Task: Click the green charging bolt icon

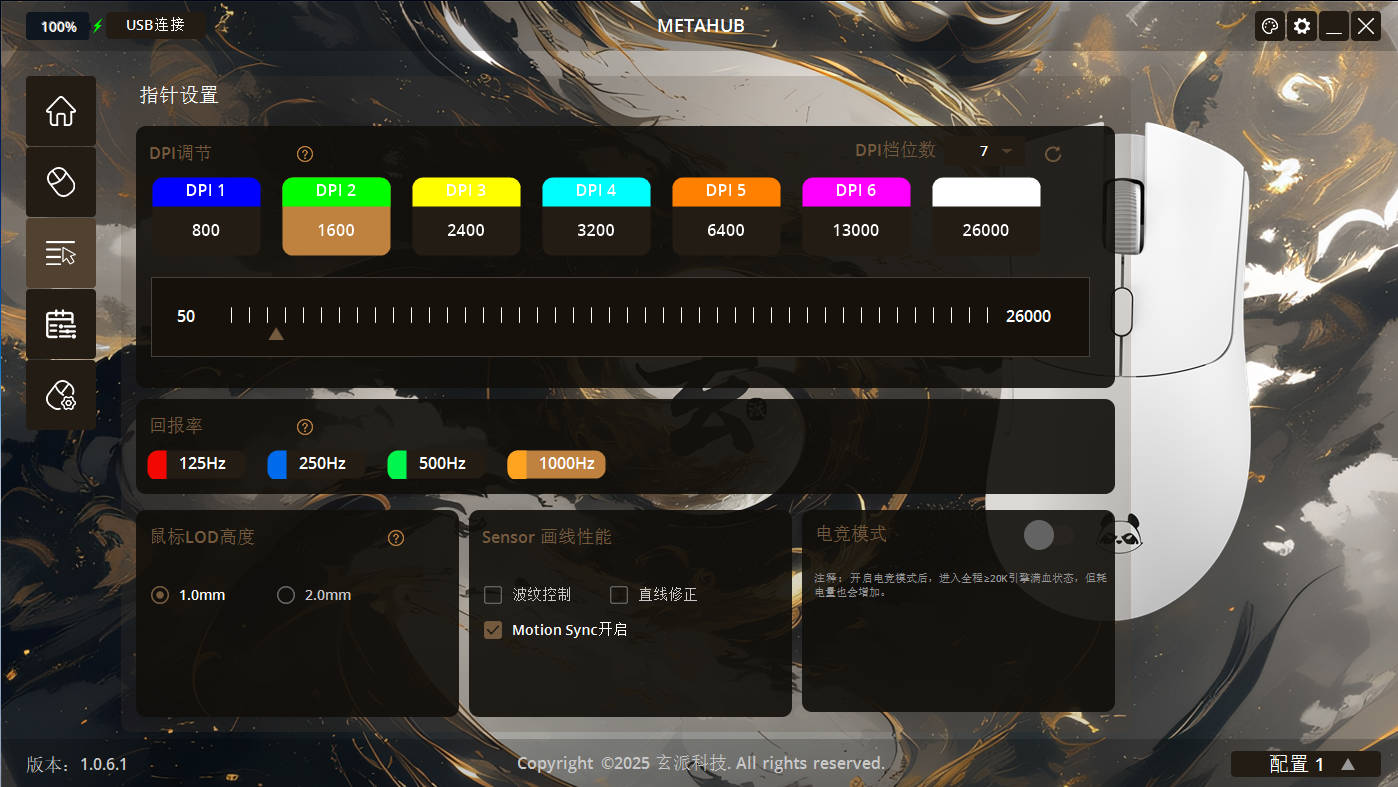Action: pos(97,26)
